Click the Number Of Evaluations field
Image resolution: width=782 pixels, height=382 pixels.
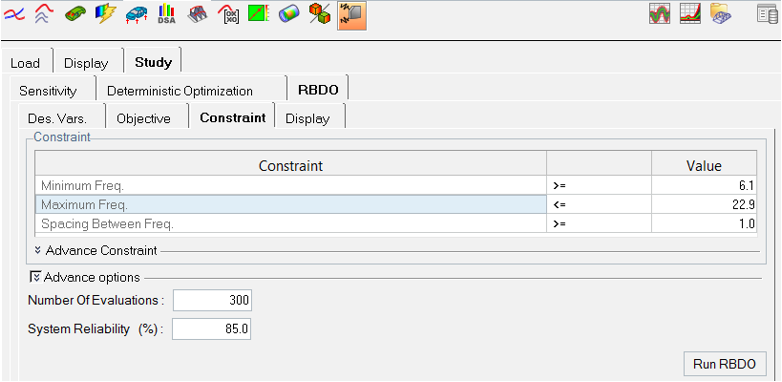[x=212, y=300]
